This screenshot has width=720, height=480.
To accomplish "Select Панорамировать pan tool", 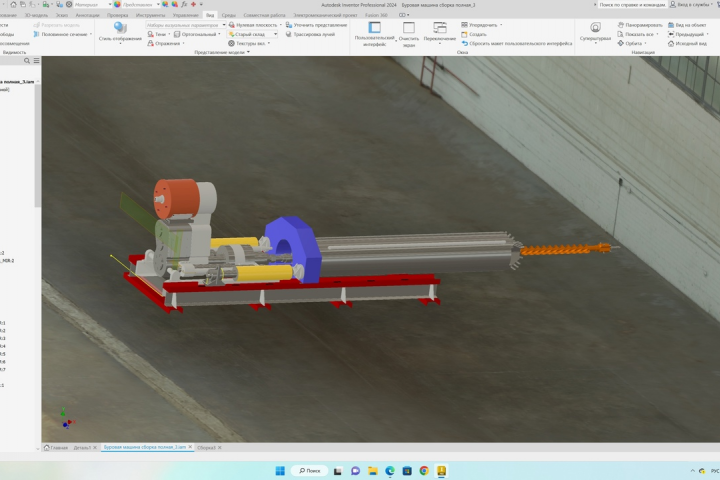I will pyautogui.click(x=640, y=25).
